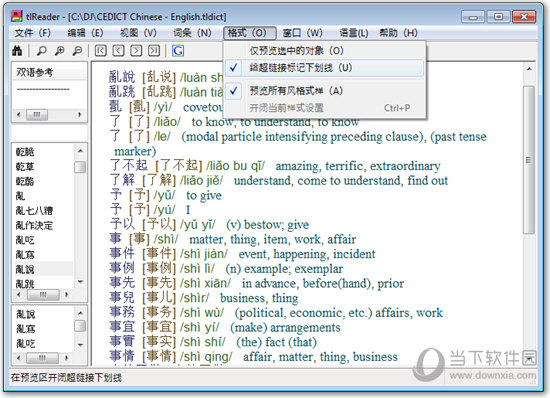Select highlighted 亂說 in the middle word list
This screenshot has height=398, width=550.
[x=25, y=269]
